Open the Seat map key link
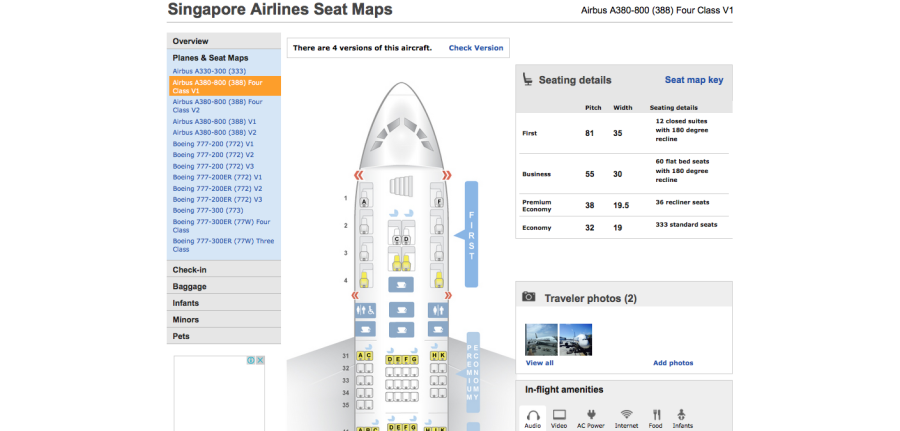 693,80
